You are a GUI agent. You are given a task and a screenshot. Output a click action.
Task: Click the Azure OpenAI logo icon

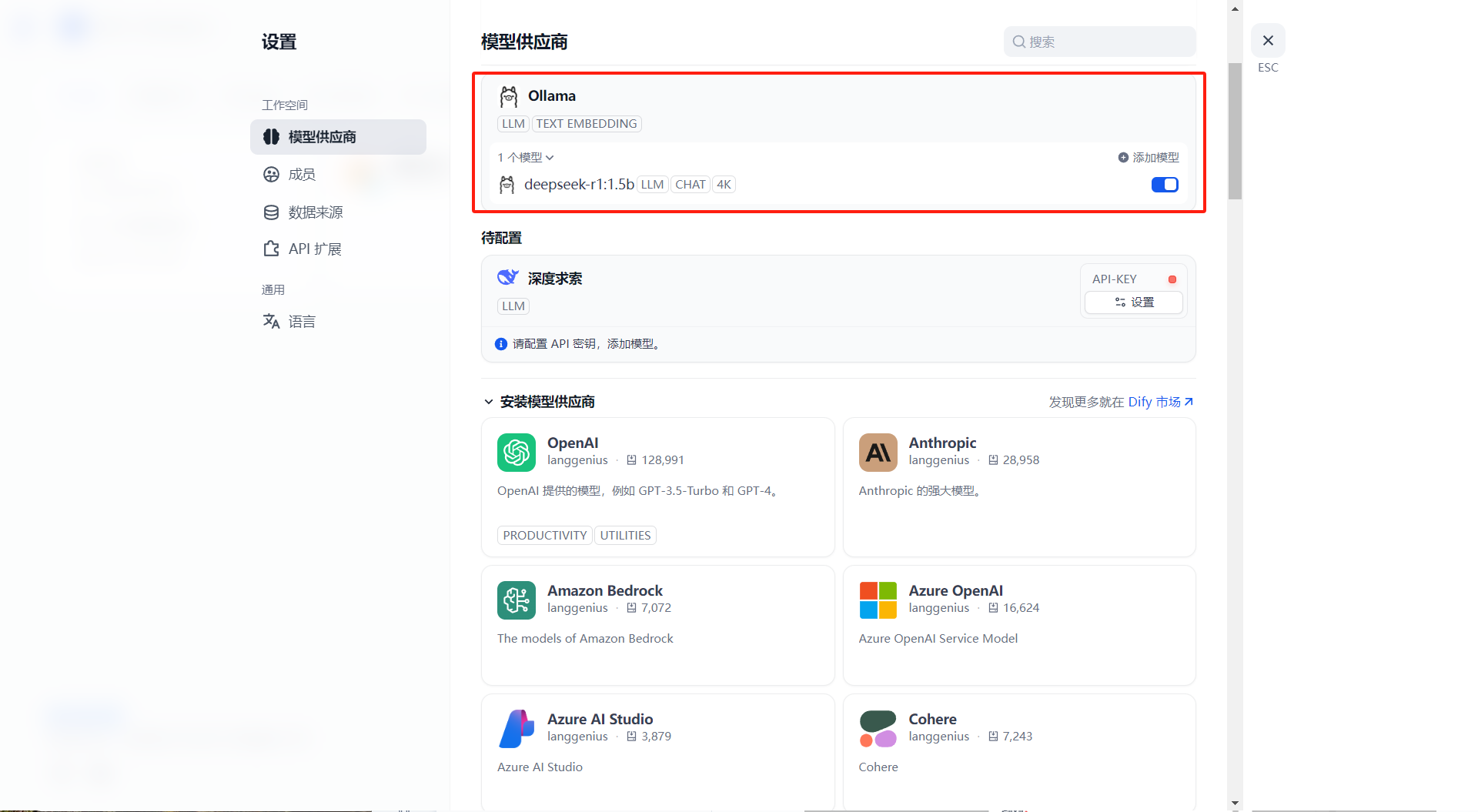coord(878,600)
